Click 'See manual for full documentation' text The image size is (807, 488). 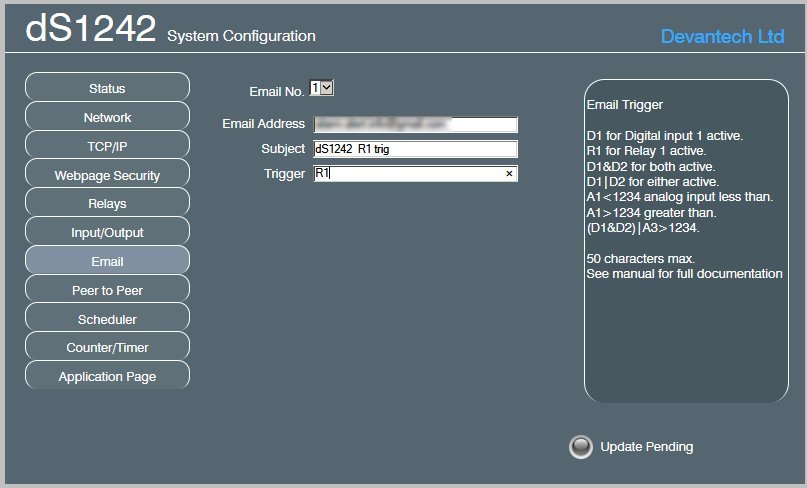click(684, 273)
